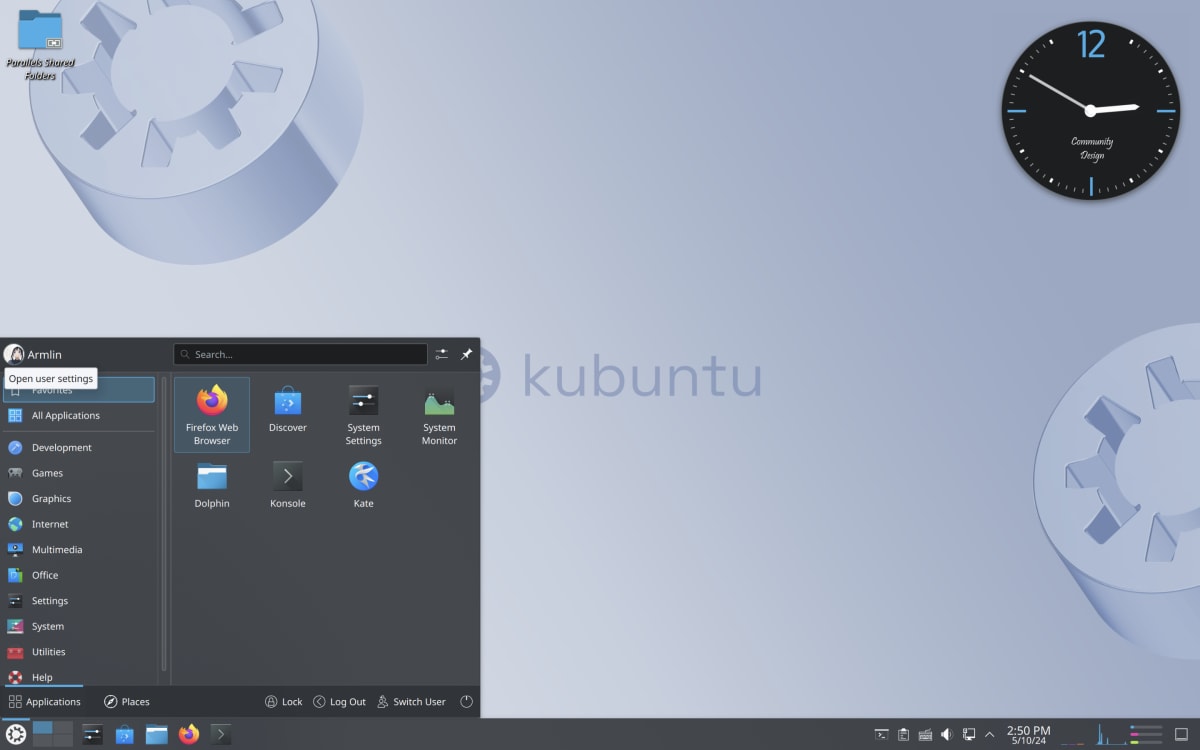The image size is (1200, 750).
Task: Open the Help category
Action: point(79,676)
